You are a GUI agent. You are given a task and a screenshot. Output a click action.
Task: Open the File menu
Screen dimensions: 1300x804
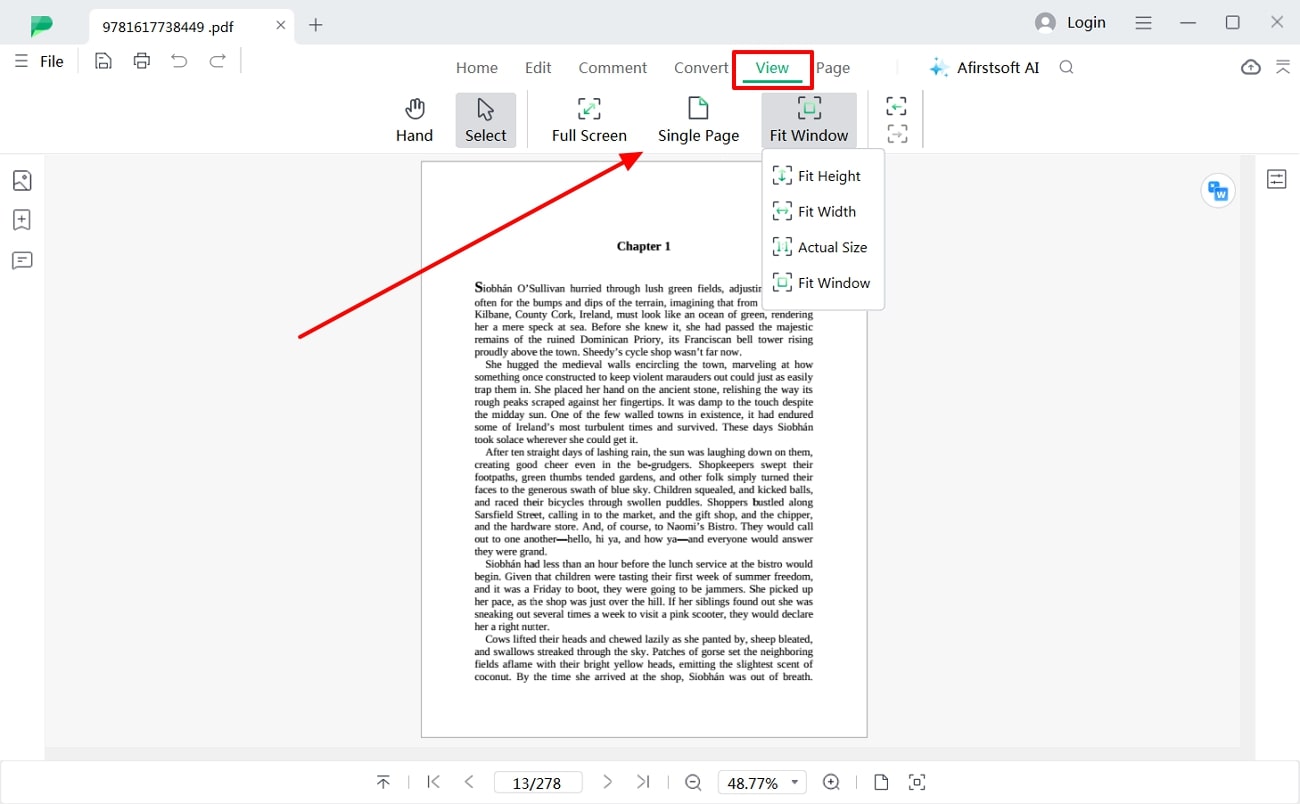pyautogui.click(x=40, y=62)
